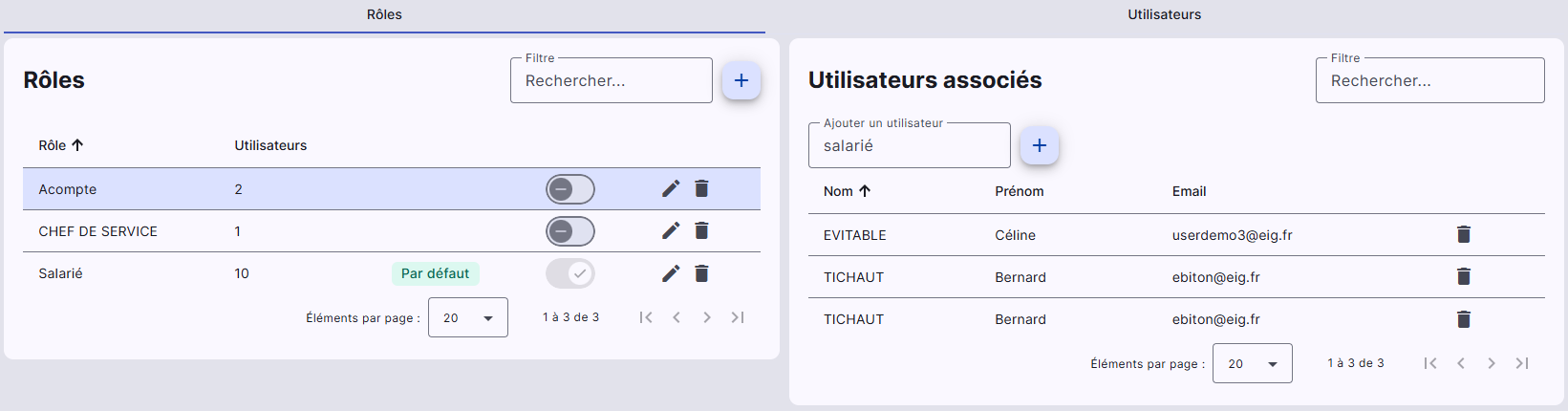The image size is (1568, 411).
Task: Open roles items per page dropdown
Action: click(468, 317)
